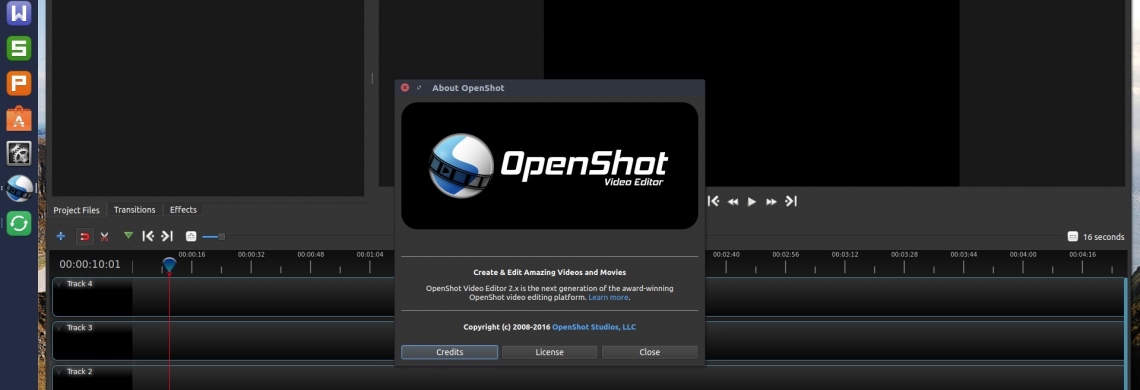The image size is (1140, 390).
Task: Expand the Track 4 menu arrow
Action: [58, 284]
